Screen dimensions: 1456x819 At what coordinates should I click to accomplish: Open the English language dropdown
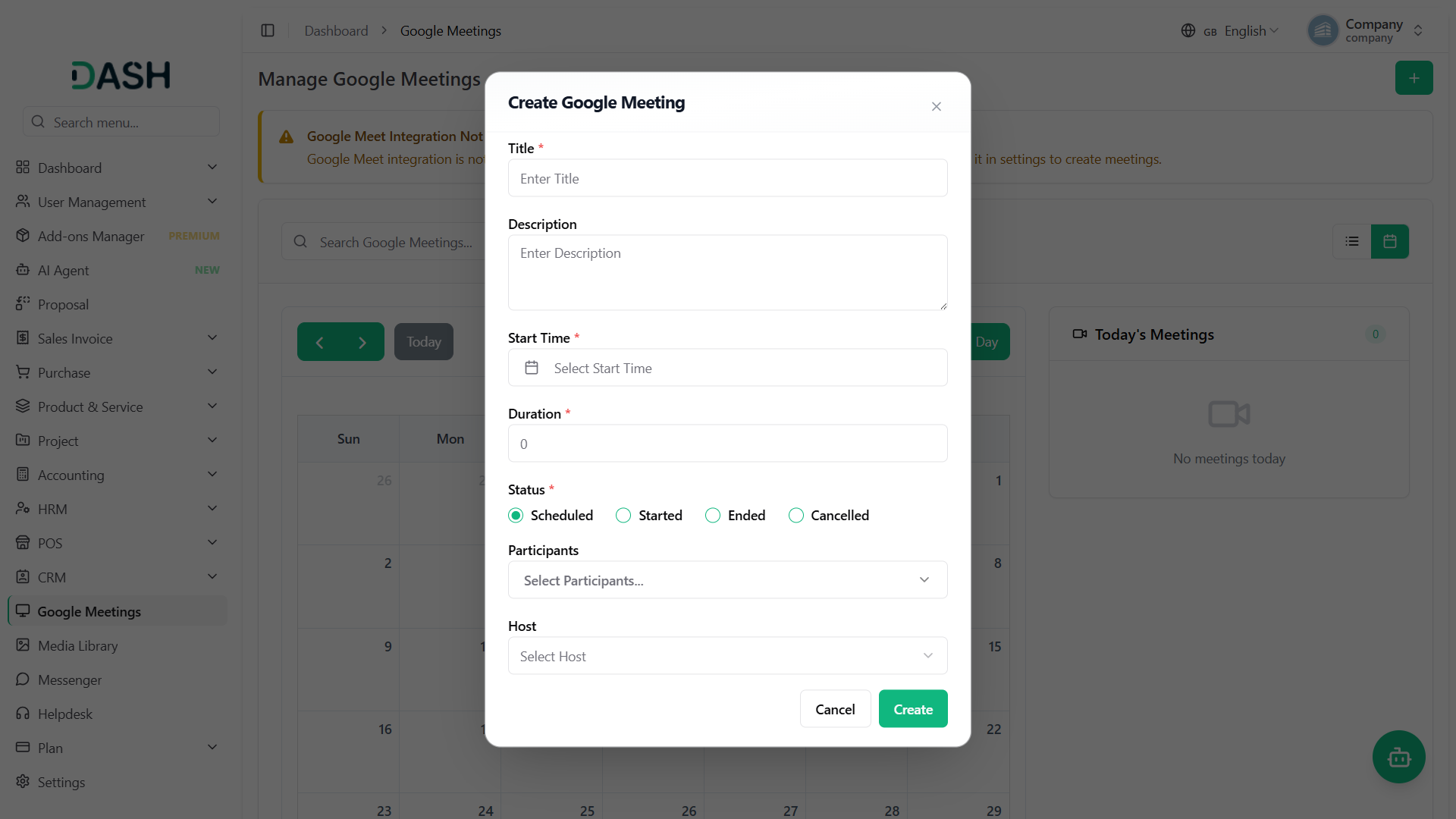click(x=1241, y=30)
